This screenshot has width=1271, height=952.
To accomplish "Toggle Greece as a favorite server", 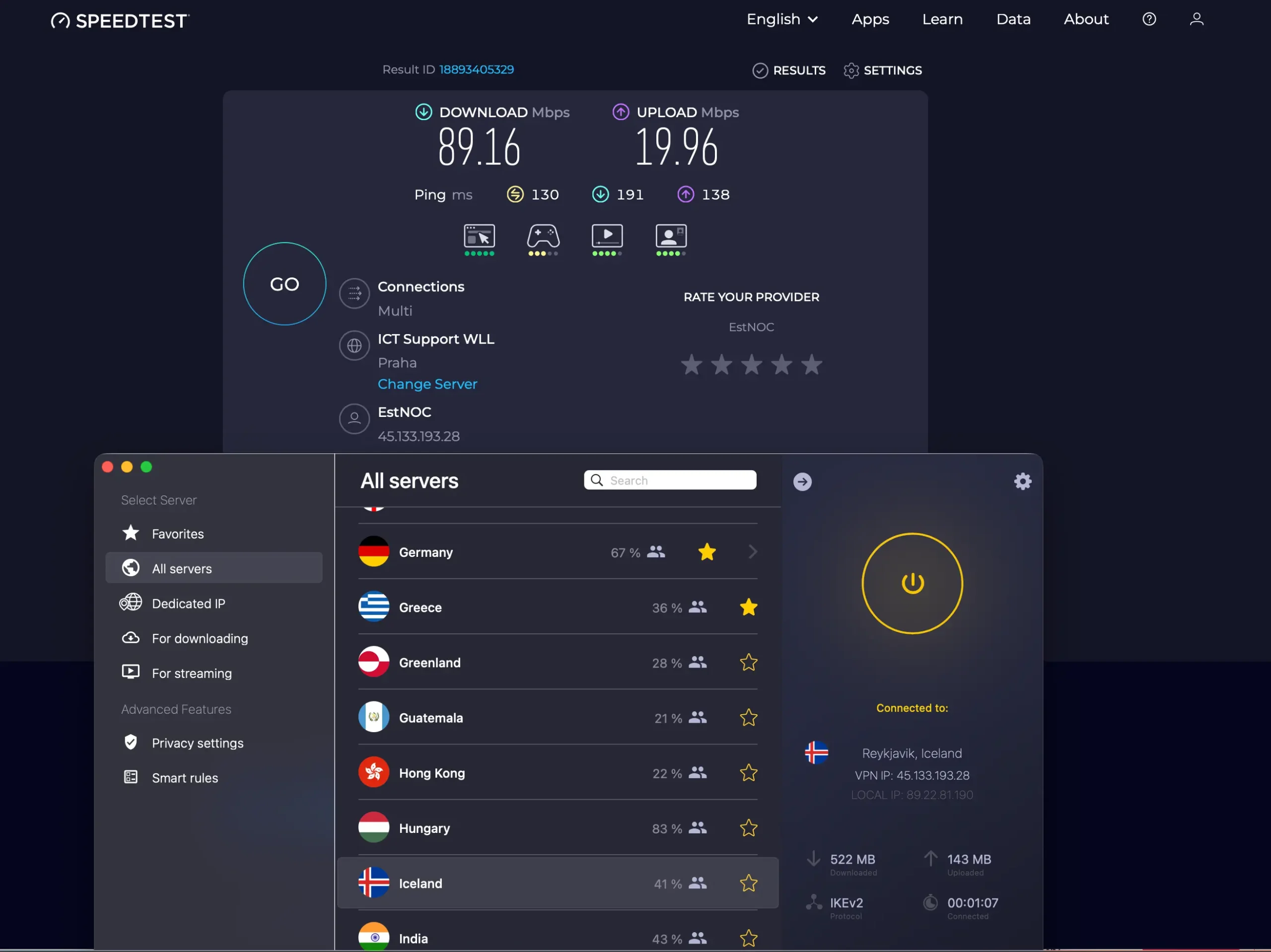I will click(748, 607).
